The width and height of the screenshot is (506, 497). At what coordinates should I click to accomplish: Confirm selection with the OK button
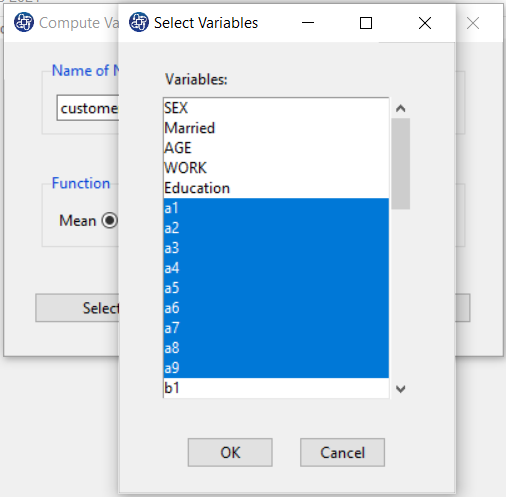(230, 452)
